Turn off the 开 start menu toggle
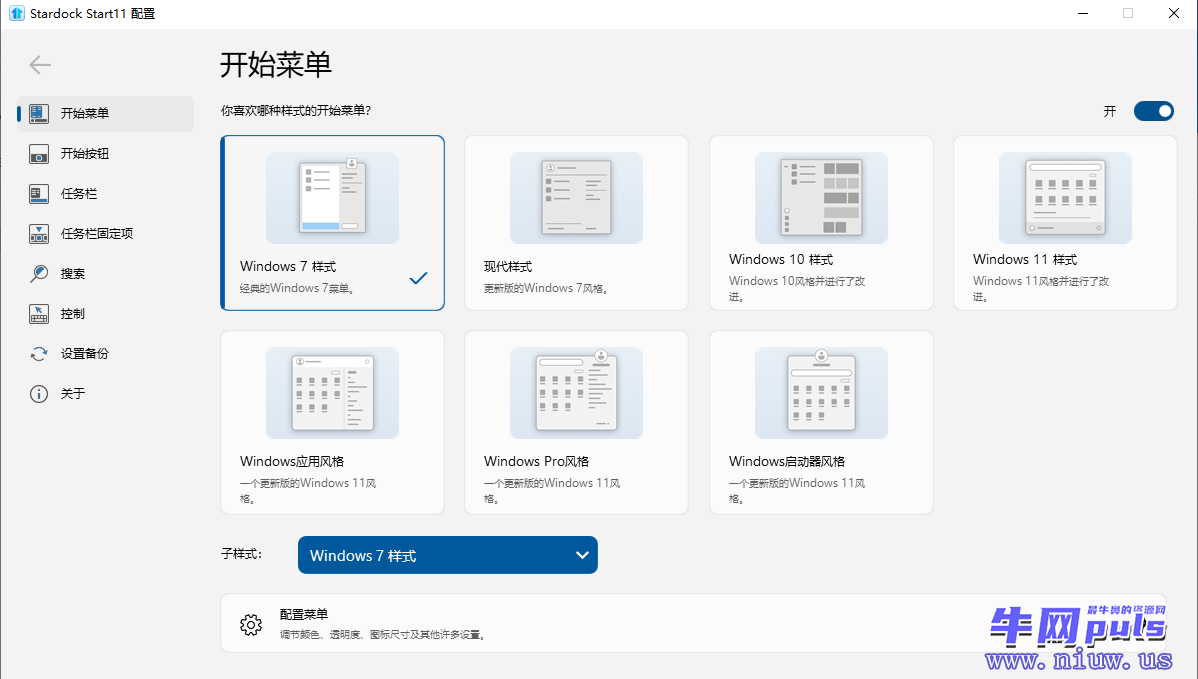This screenshot has height=679, width=1198. pyautogui.click(x=1154, y=112)
